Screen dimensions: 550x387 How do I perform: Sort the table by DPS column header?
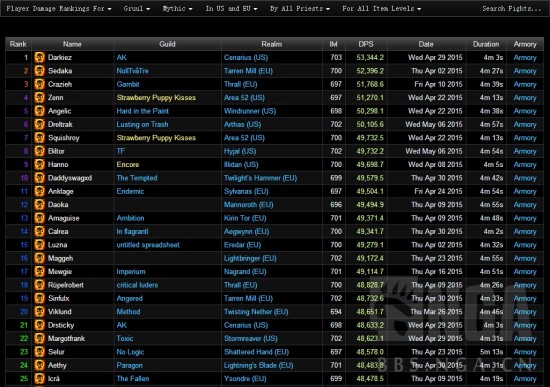(366, 44)
